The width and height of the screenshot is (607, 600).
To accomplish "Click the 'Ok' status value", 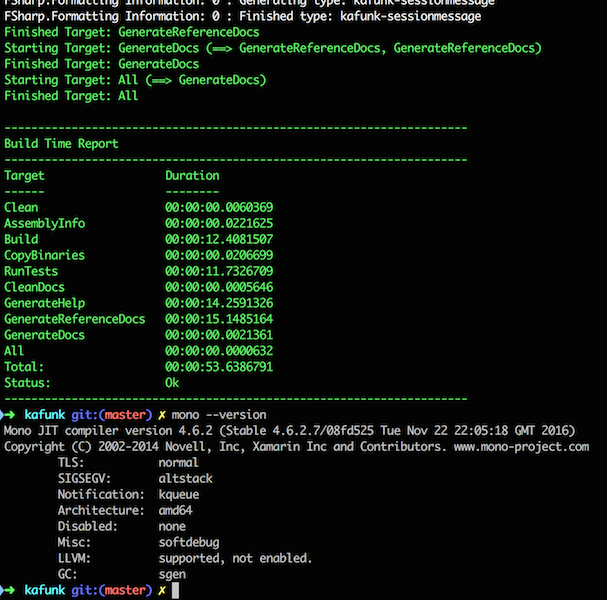I will (x=172, y=383).
